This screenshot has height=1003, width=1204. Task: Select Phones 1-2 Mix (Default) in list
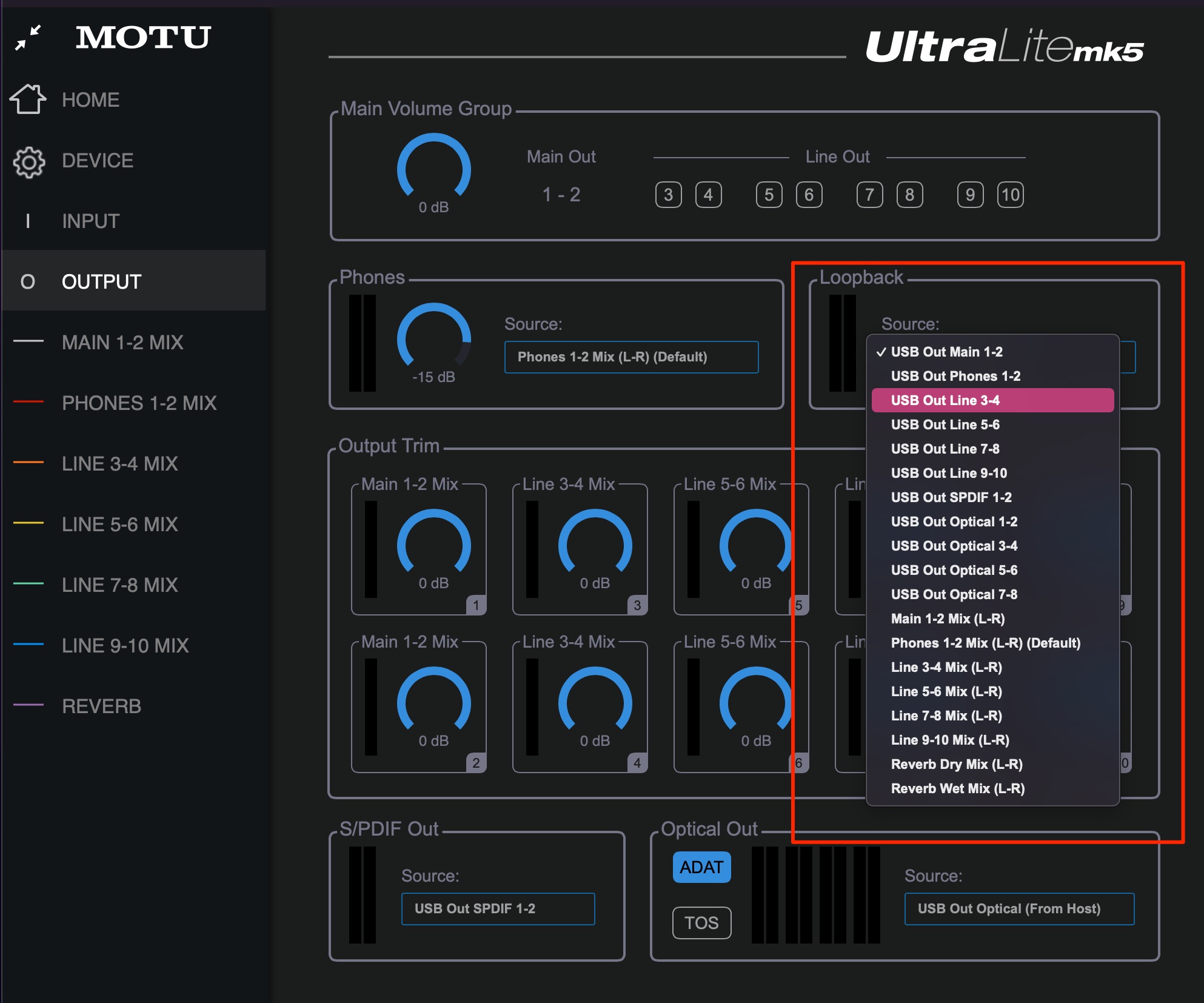tap(993, 643)
